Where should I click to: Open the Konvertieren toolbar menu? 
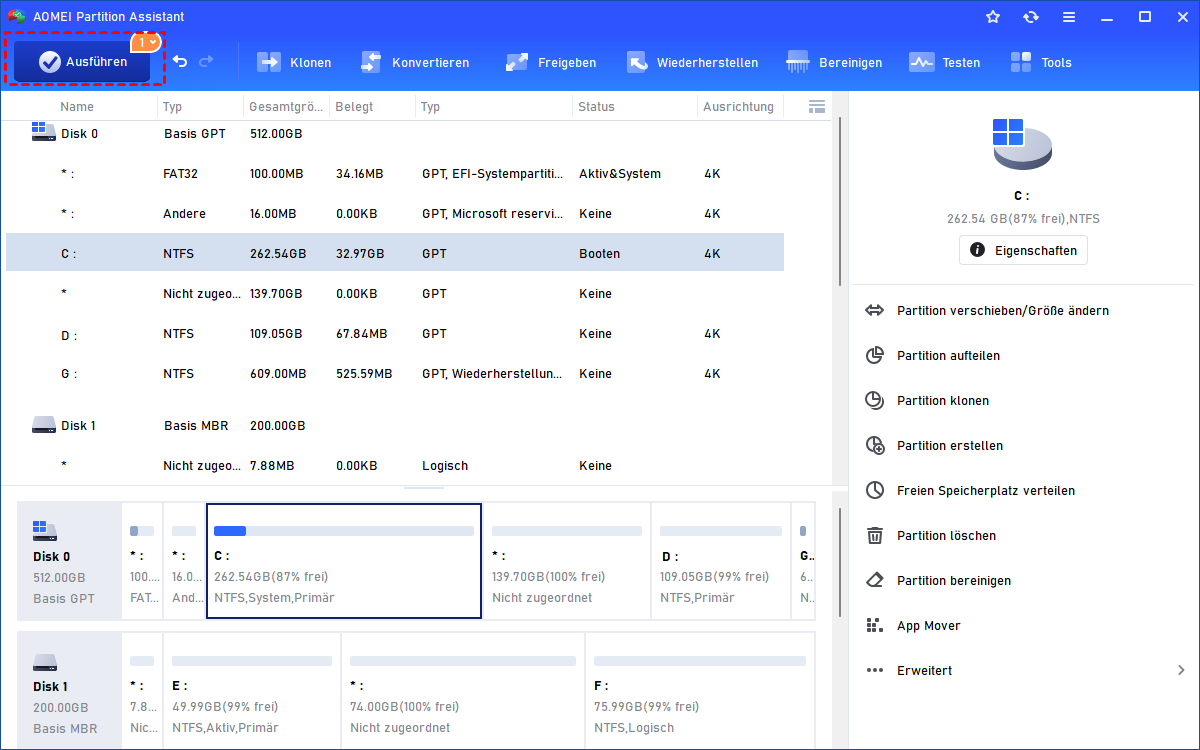(414, 62)
